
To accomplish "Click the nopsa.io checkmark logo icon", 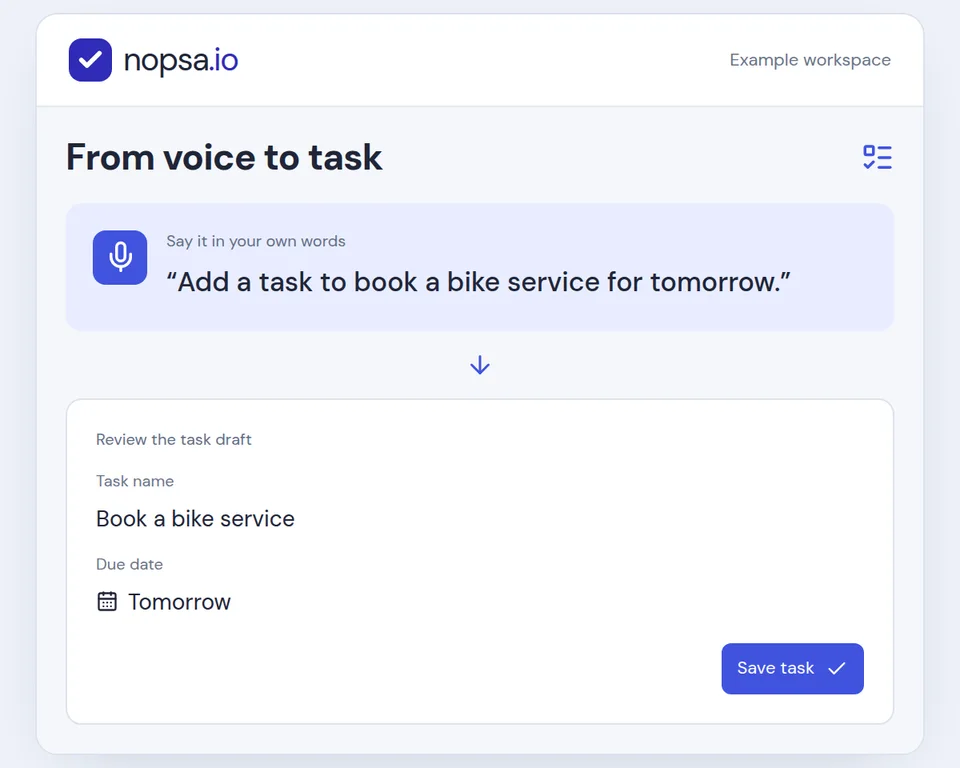I will (90, 60).
